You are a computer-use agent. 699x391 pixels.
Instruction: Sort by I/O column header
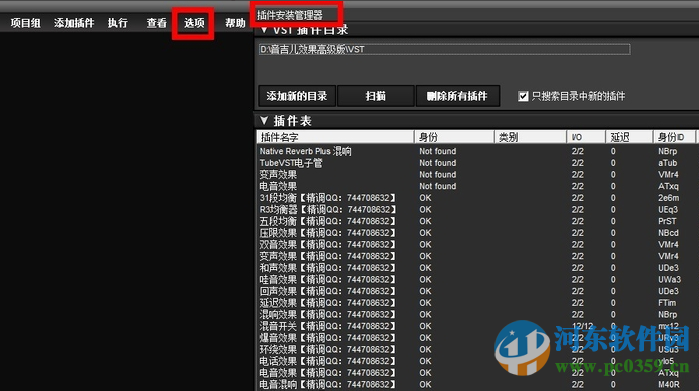pos(586,137)
